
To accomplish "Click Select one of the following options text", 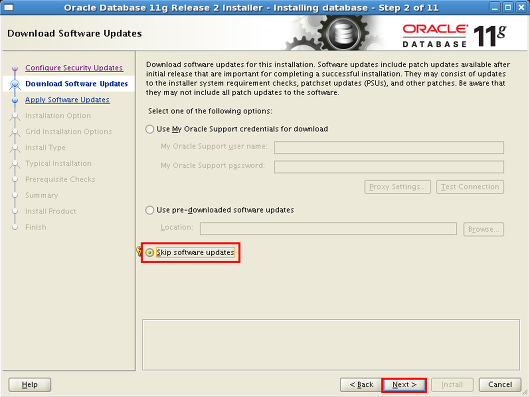I will [x=210, y=111].
